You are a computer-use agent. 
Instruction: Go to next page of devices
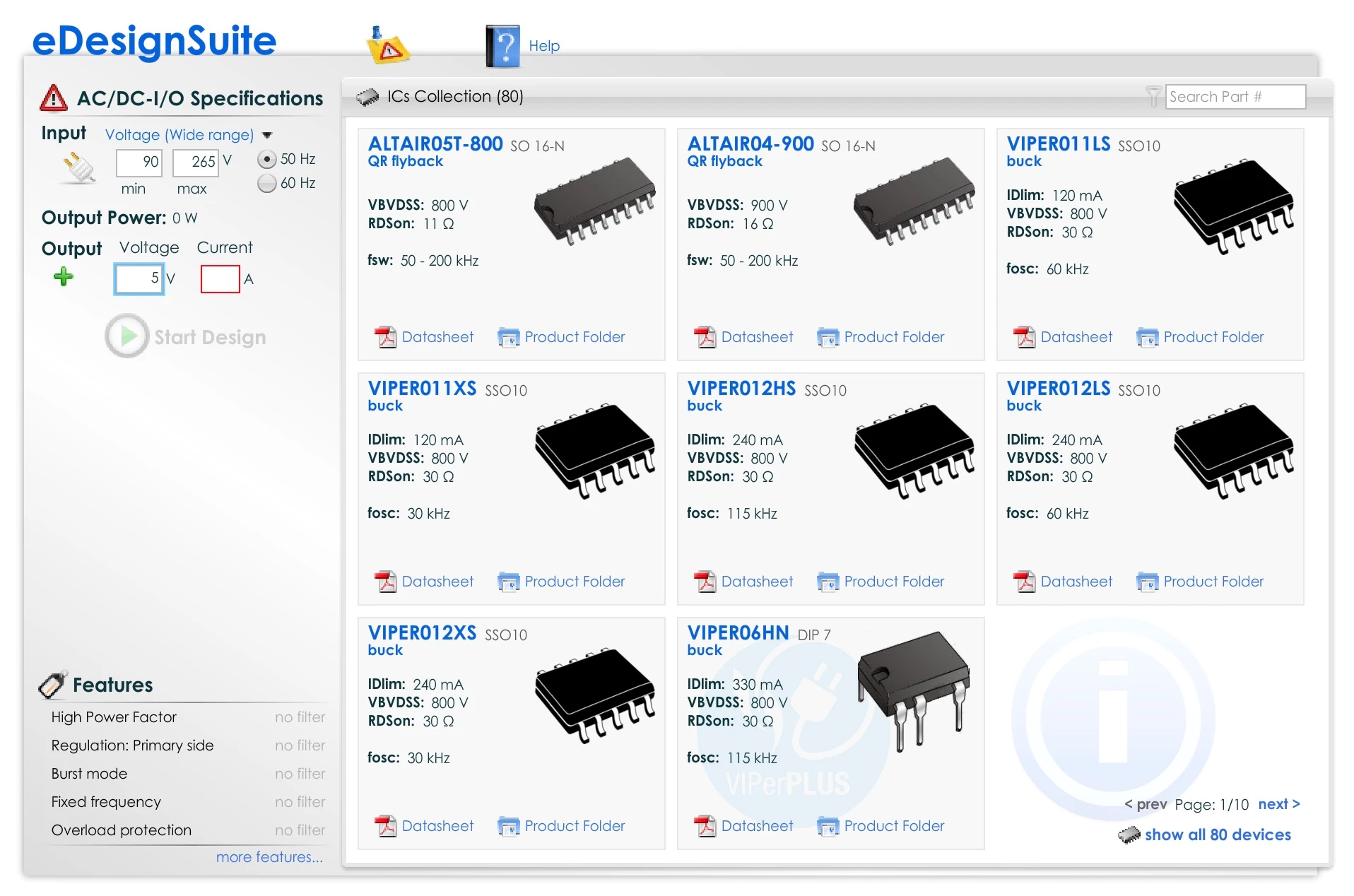pos(1279,804)
